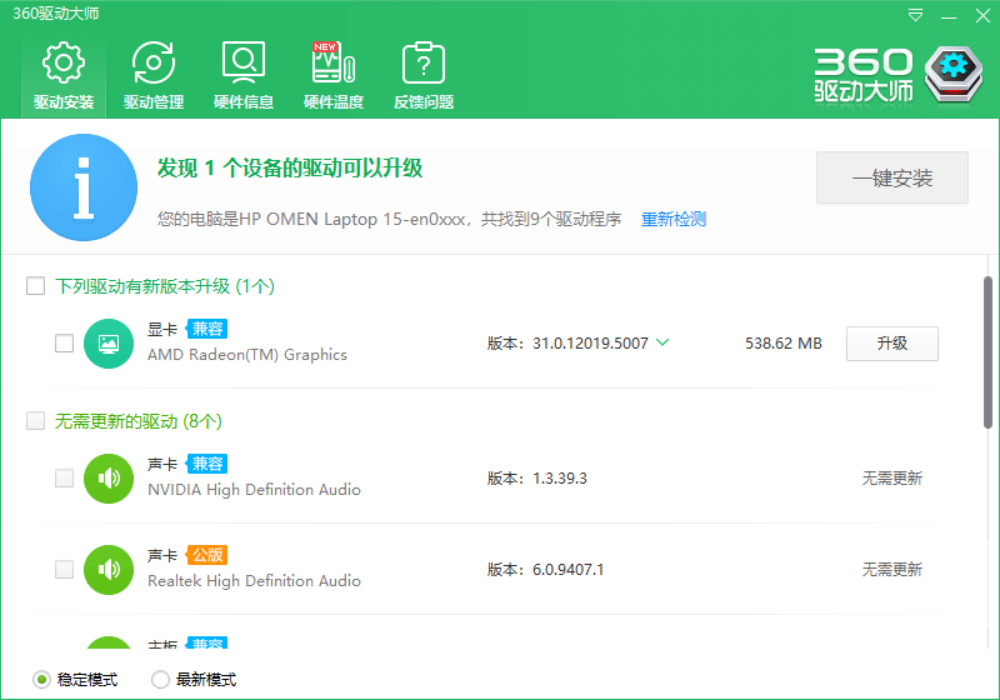Select 最新模式 radio button
Viewport: 1000px width, 700px height.
(160, 680)
